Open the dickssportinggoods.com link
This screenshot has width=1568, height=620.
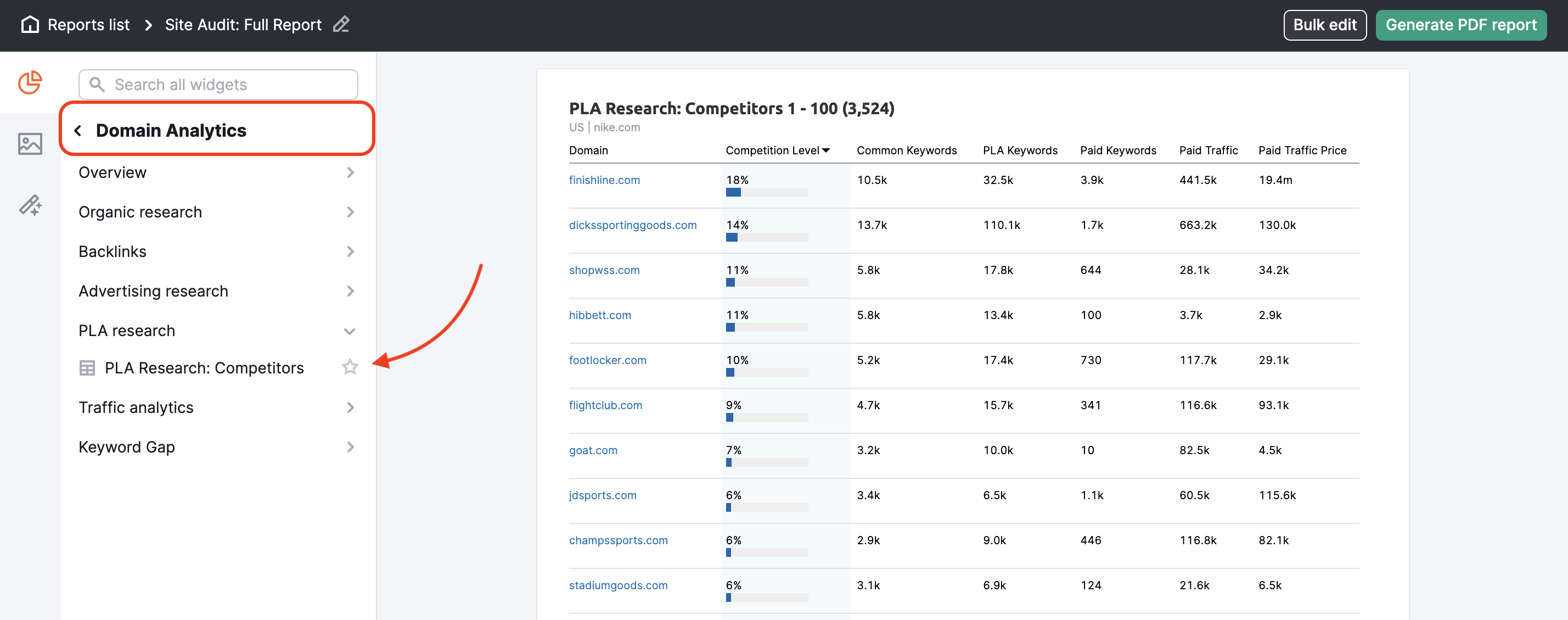tap(632, 225)
